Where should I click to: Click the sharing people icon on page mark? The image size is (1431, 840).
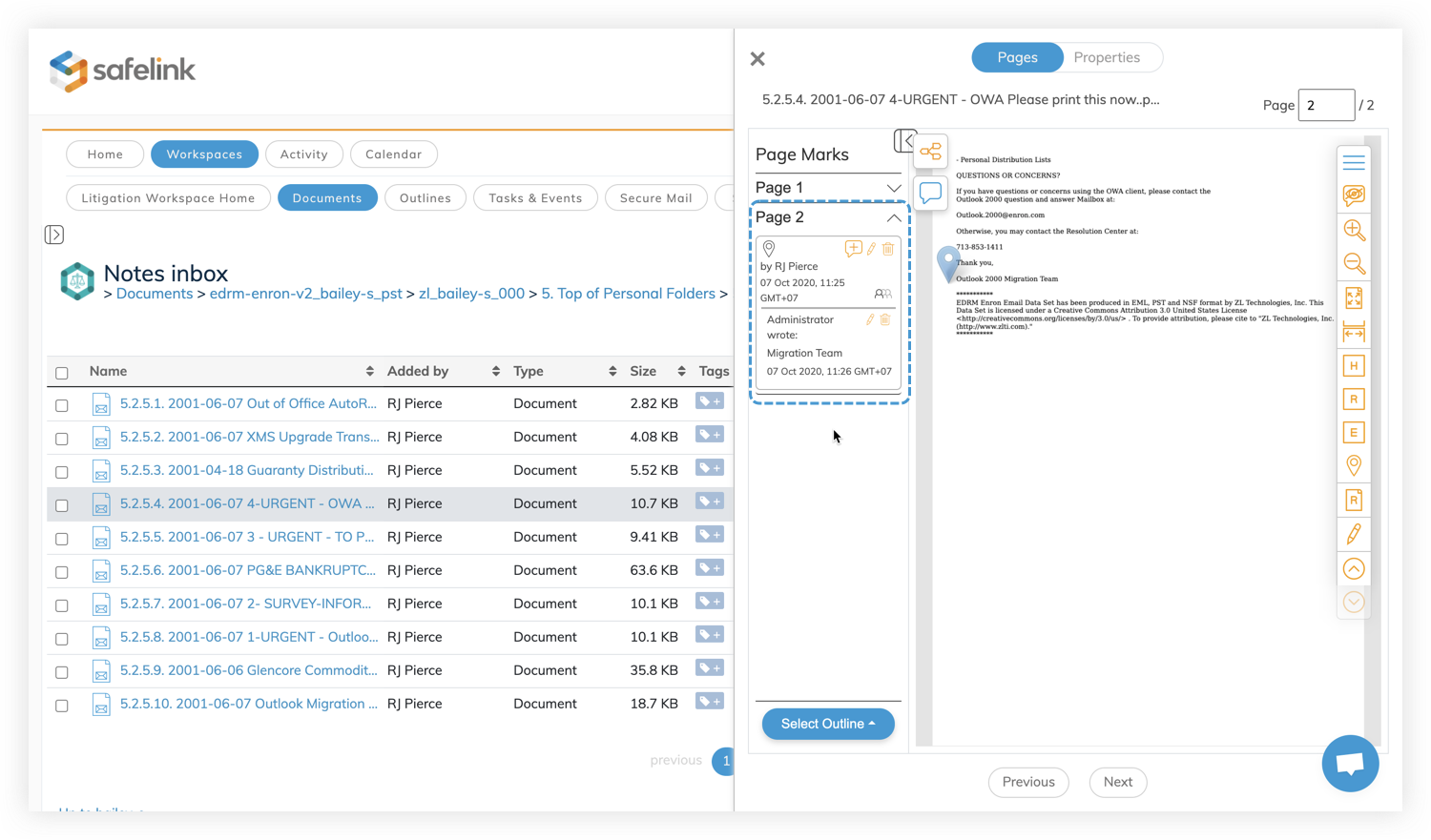883,294
